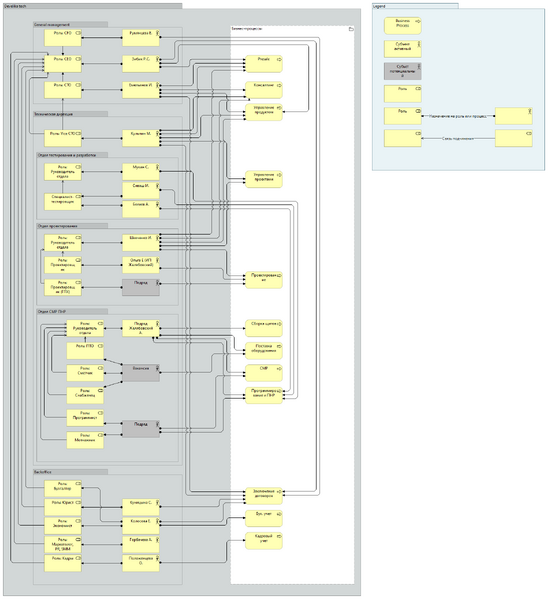Click the process icon on Legend Business Process
The width and height of the screenshot is (548, 599).
(418, 21)
